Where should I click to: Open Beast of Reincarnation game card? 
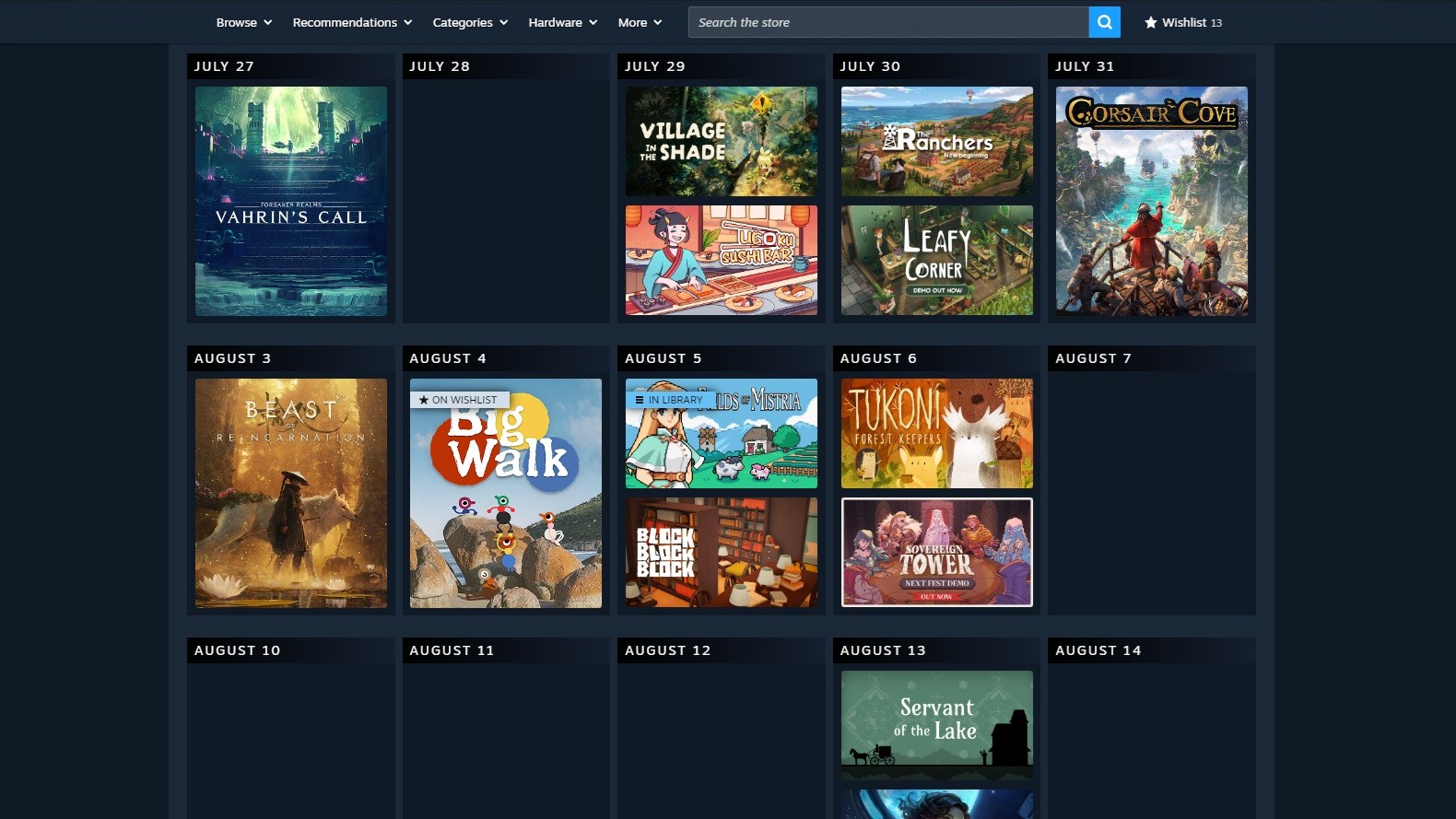point(291,493)
